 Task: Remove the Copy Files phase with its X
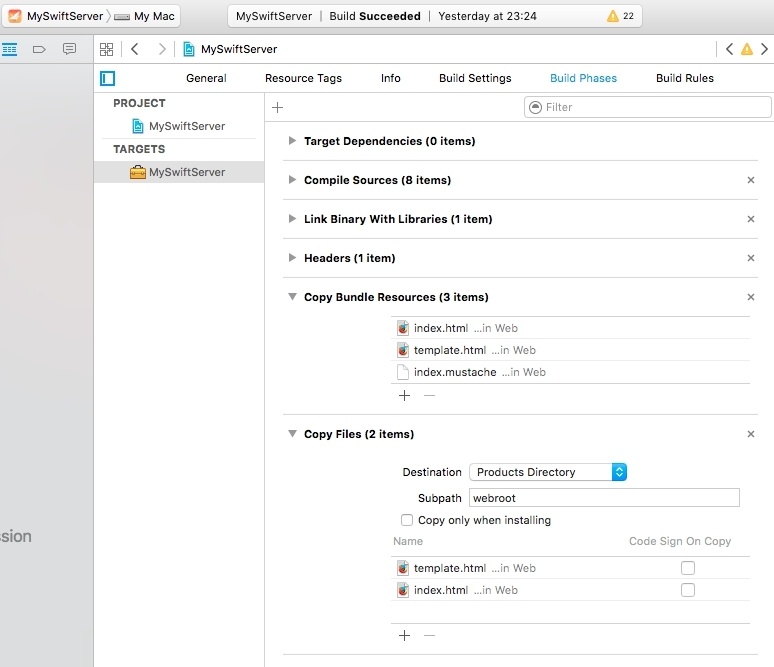pos(751,434)
